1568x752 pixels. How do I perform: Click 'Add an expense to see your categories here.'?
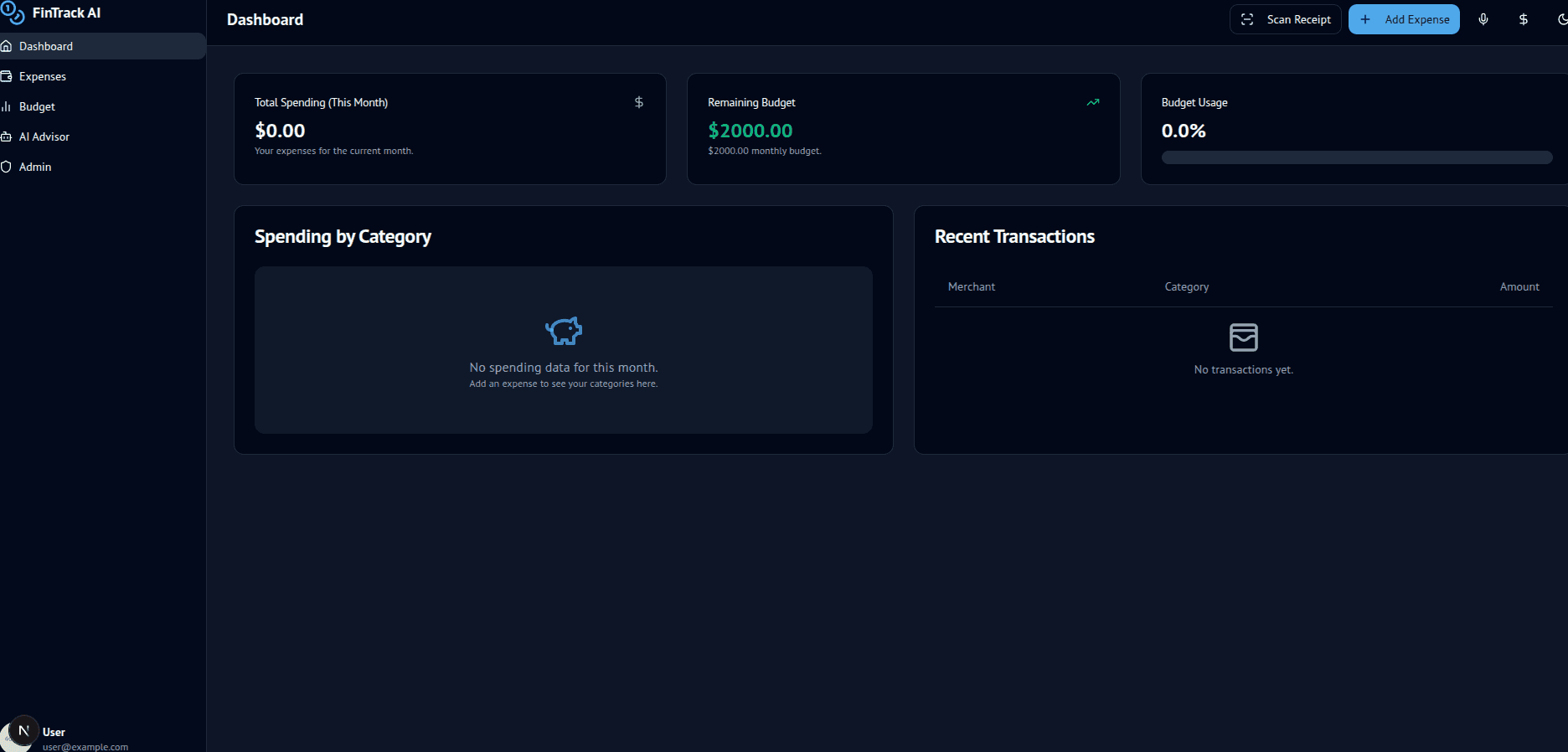(564, 384)
